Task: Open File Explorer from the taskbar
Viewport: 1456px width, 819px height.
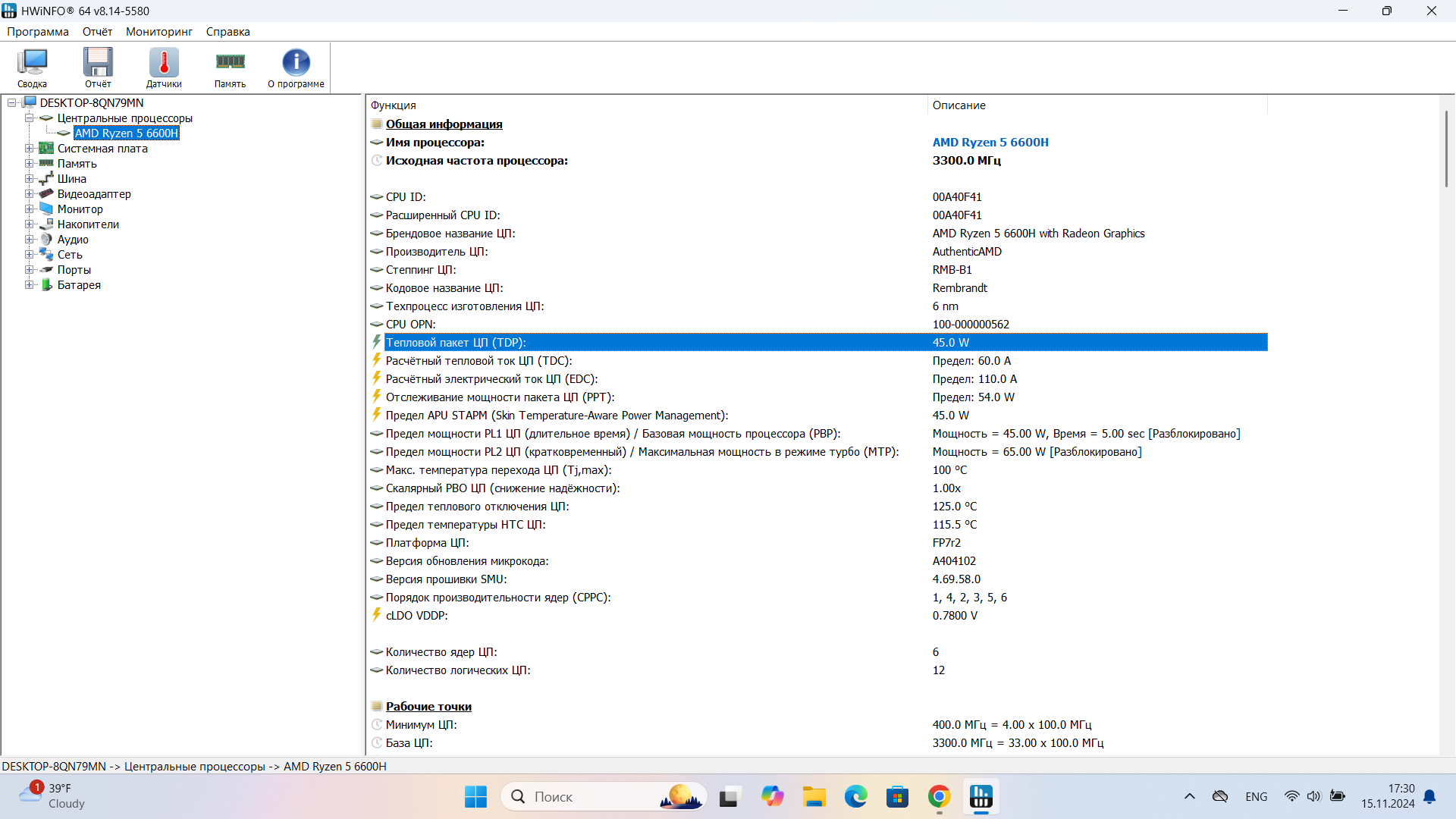Action: pos(814,797)
